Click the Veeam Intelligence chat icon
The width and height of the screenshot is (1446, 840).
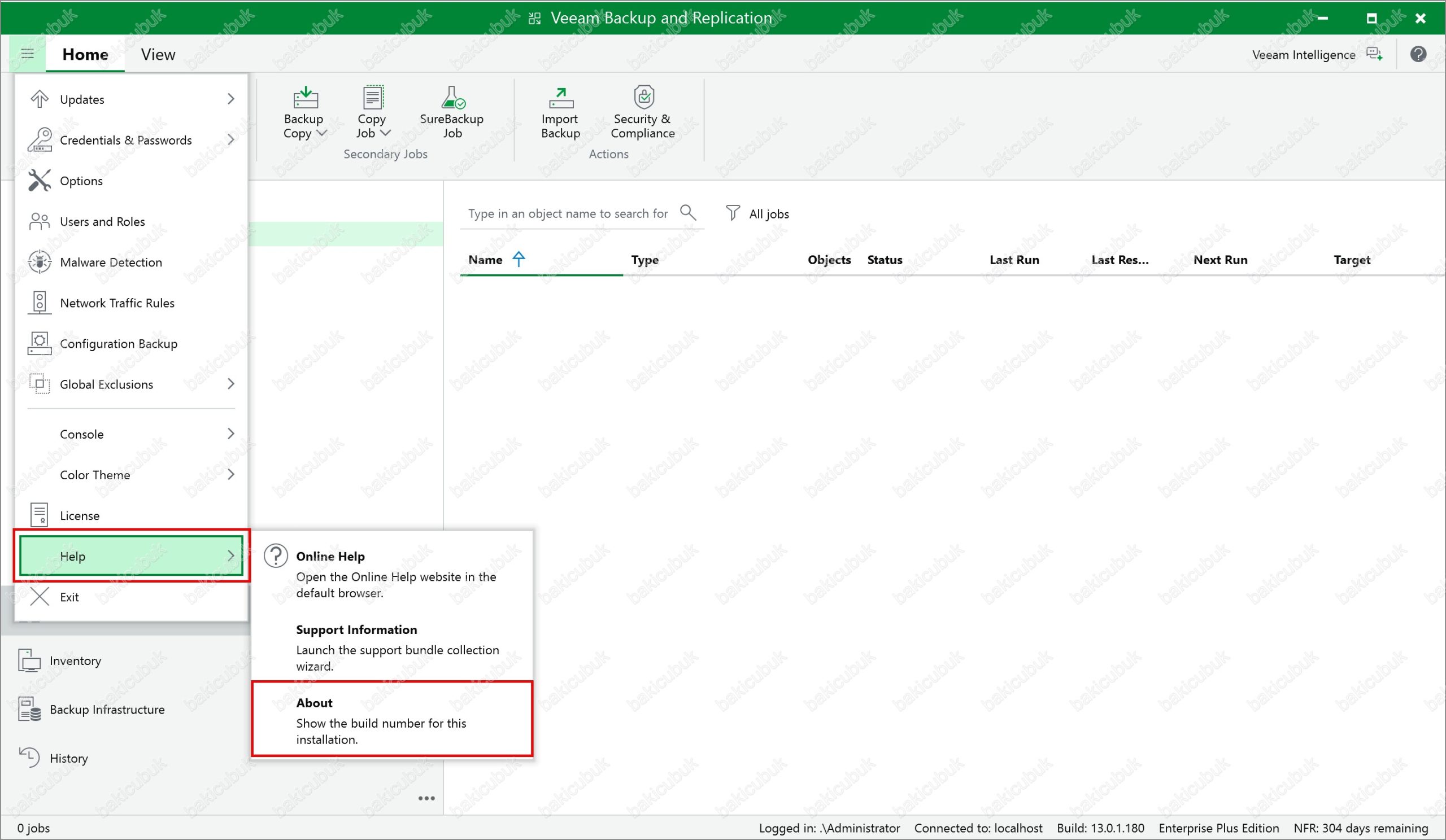tap(1374, 54)
